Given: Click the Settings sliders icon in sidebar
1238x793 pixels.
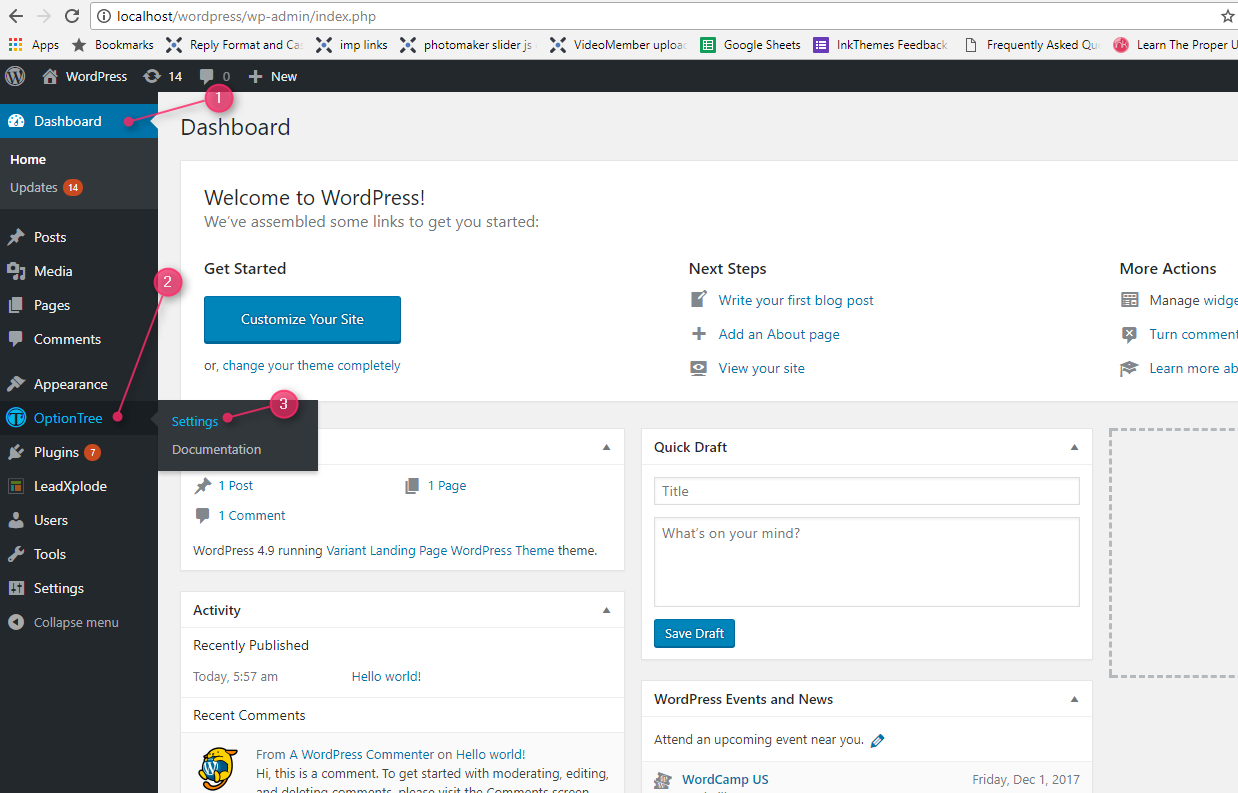Looking at the screenshot, I should pyautogui.click(x=16, y=588).
